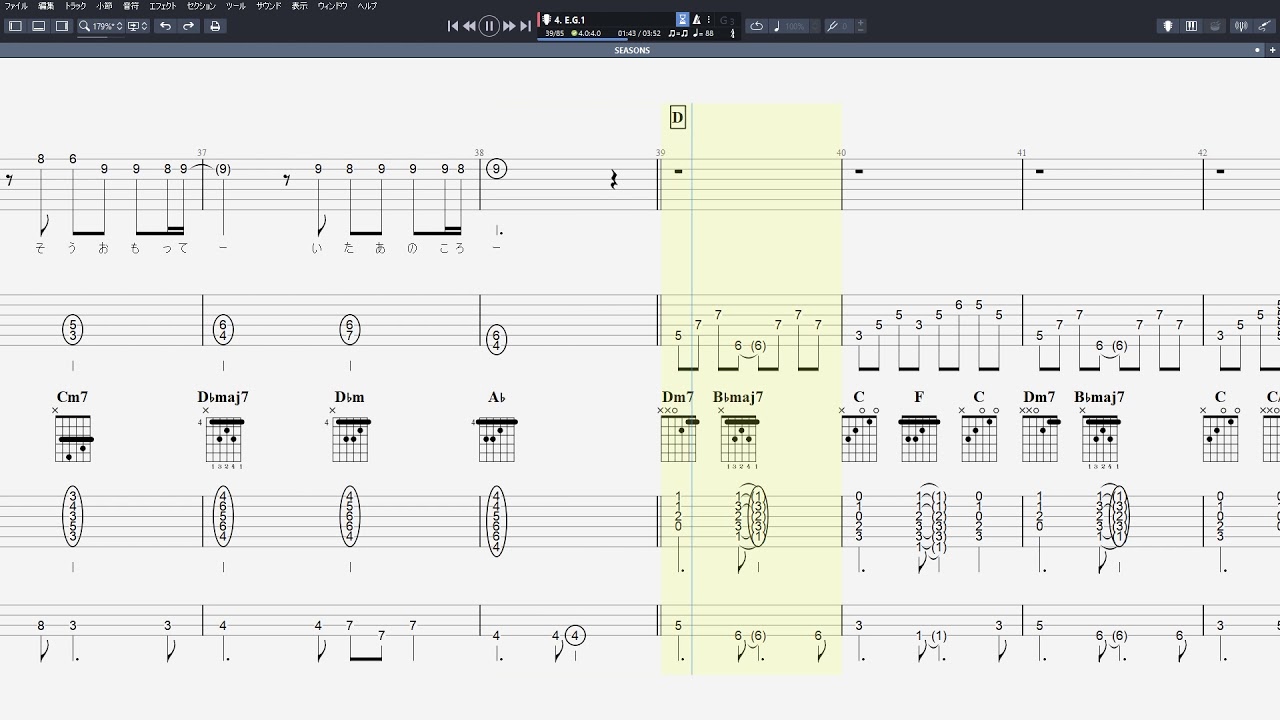The image size is (1280, 720).
Task: Enable loop playback mode
Action: pos(756,26)
